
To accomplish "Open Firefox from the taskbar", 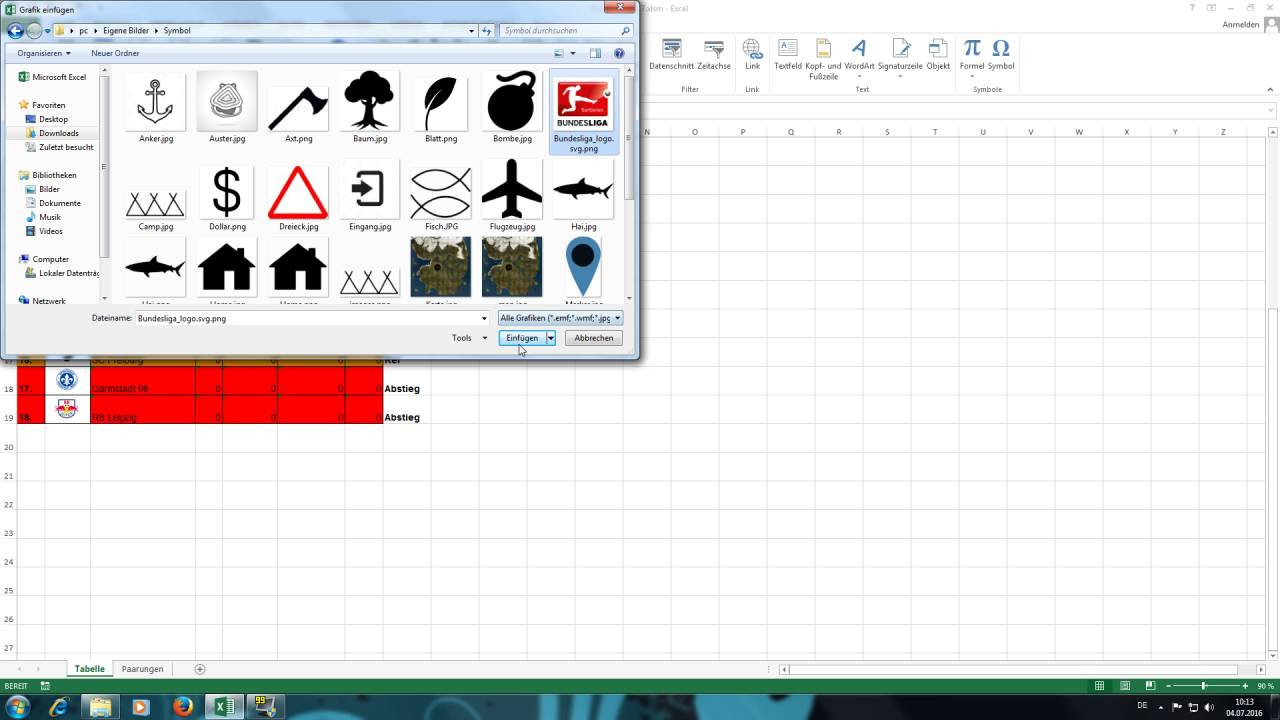I will [182, 707].
